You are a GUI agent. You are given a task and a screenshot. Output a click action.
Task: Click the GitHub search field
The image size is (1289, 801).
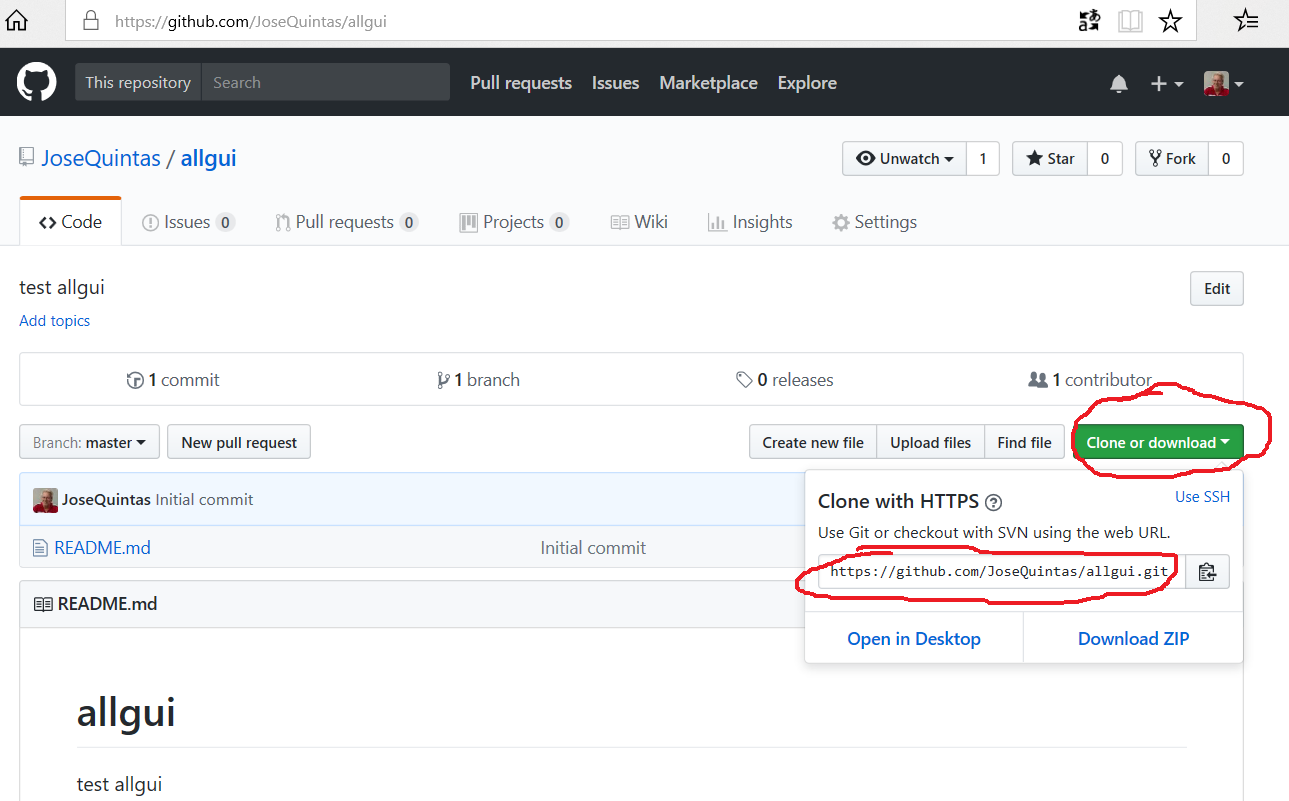point(326,82)
